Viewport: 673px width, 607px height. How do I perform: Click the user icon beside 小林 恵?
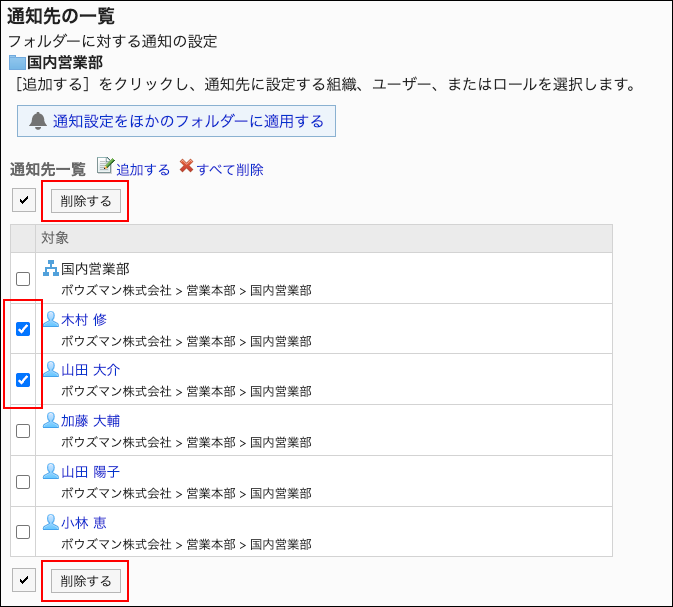(51, 522)
